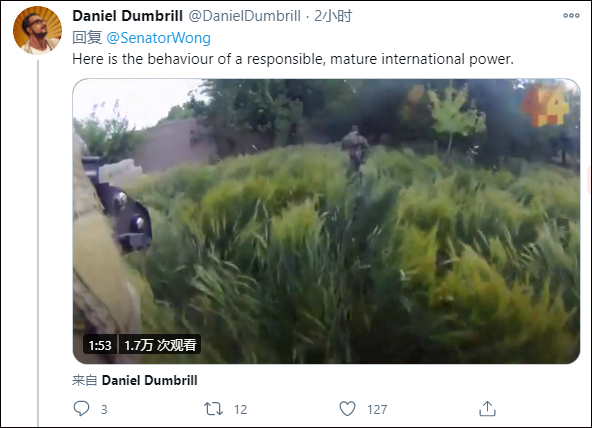Click the share upload icon
Viewport: 592px width, 428px height.
[487, 408]
